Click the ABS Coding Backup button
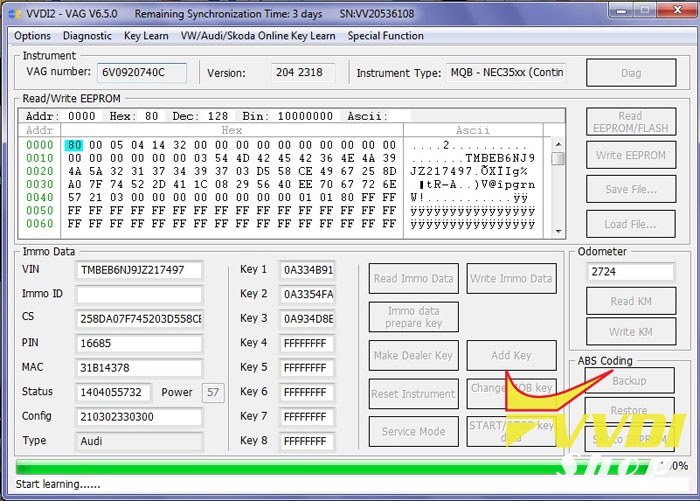This screenshot has height=501, width=700. click(x=629, y=381)
